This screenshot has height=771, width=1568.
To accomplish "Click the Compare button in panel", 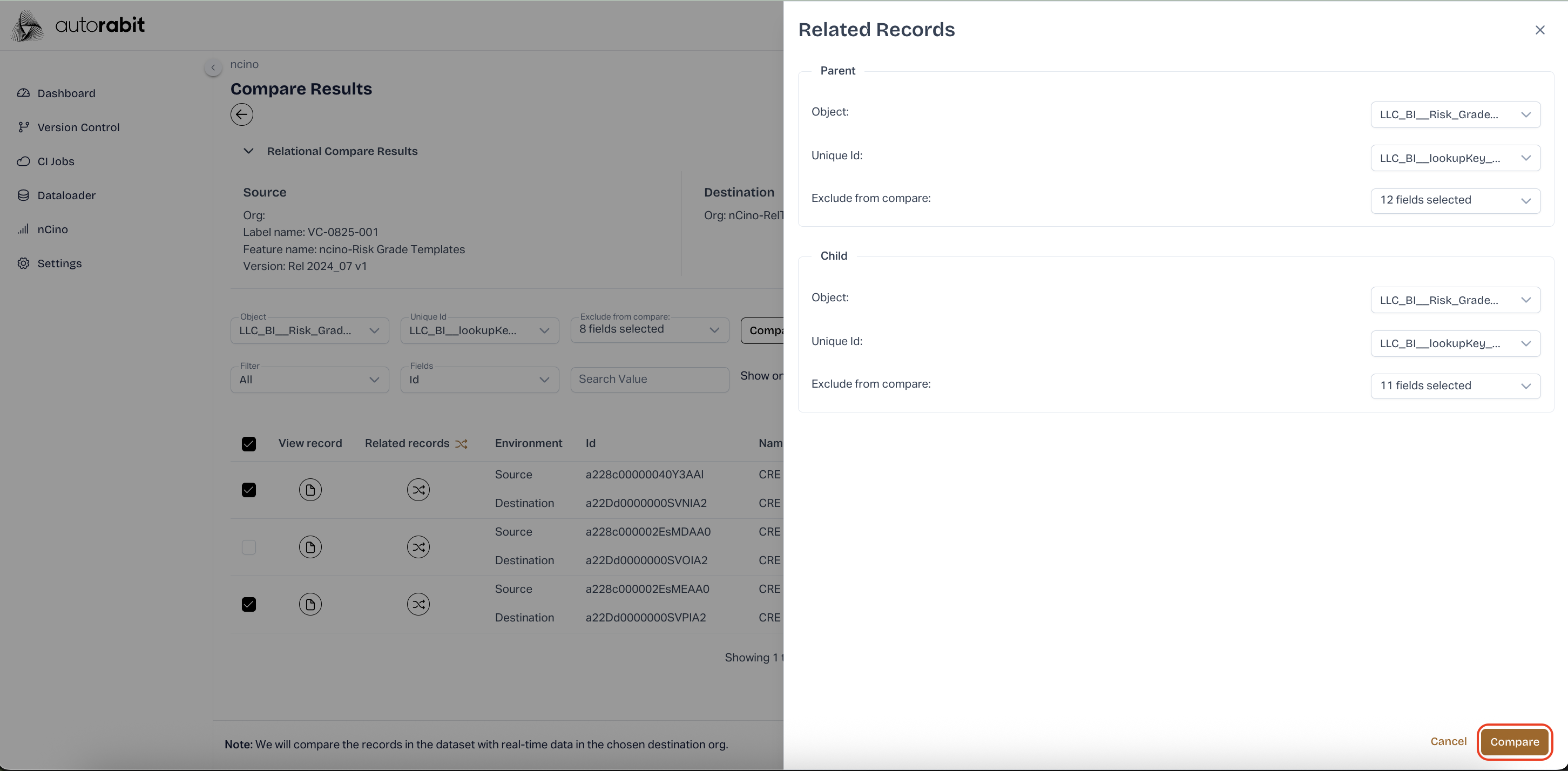I will tap(1514, 741).
